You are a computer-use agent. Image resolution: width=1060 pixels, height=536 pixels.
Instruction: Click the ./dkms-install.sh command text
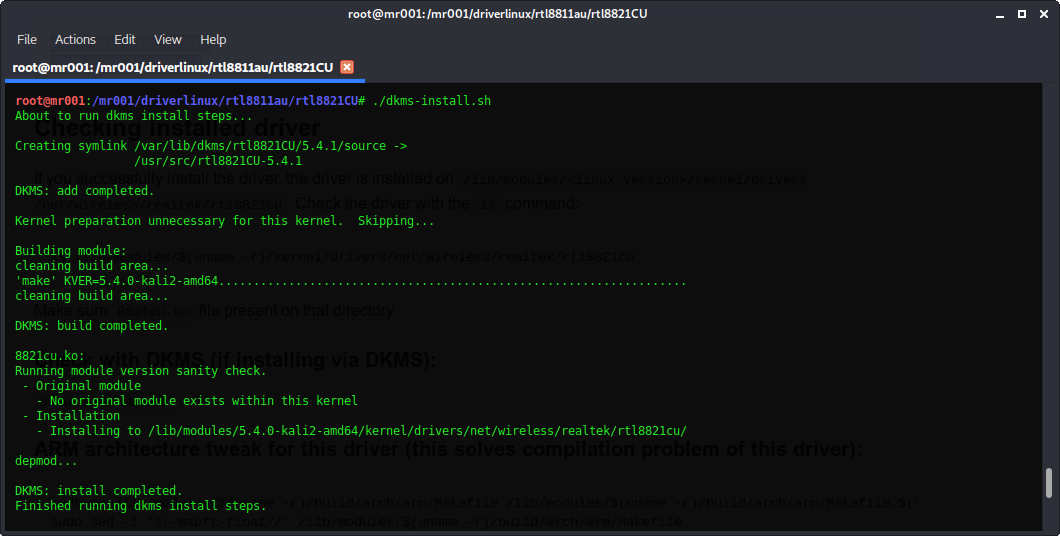[x=431, y=101]
